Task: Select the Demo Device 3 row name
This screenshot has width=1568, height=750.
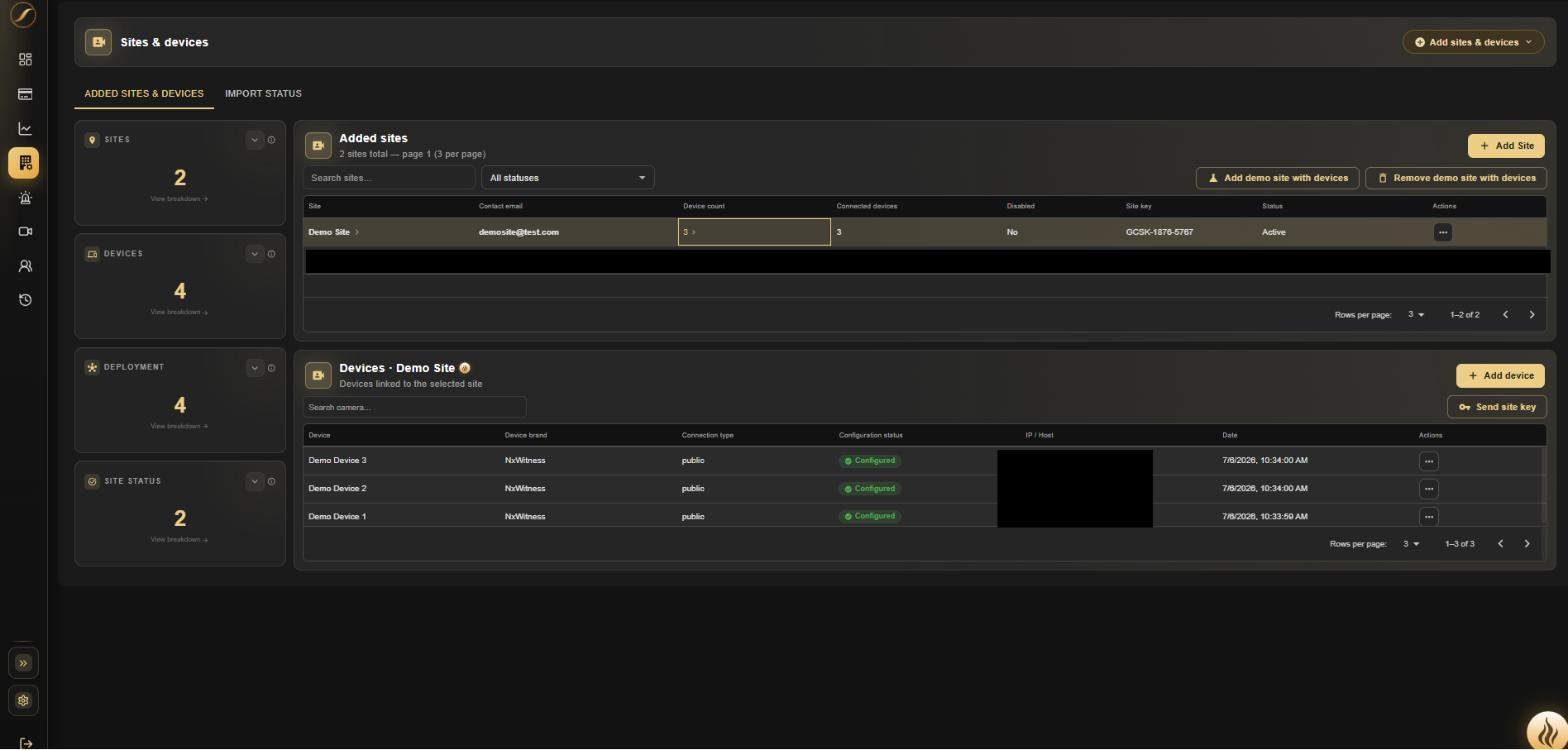Action: click(x=337, y=461)
